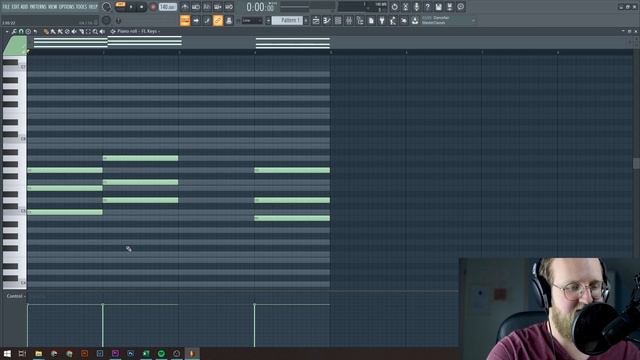The width and height of the screenshot is (640, 360).
Task: Open the OPTIONS menu
Action: coord(67,7)
